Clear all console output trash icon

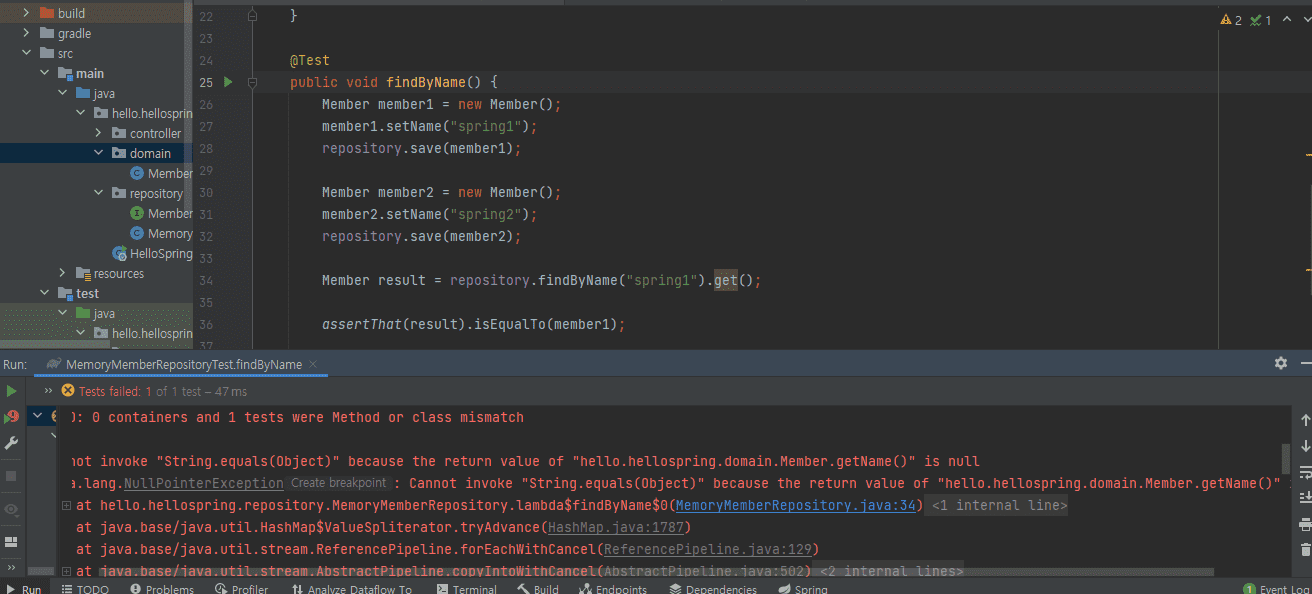1305,549
